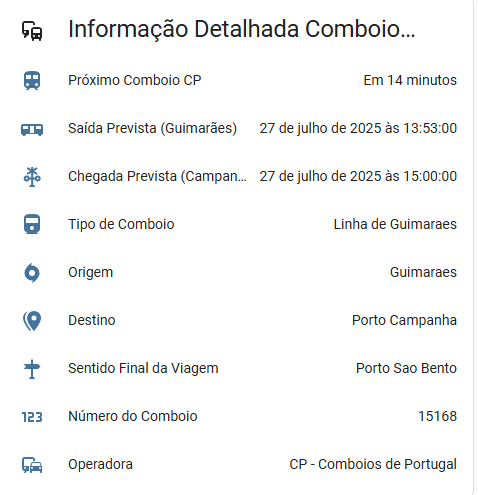This screenshot has width=478, height=495.
Task: Click the train number 15168
Action: point(437,416)
